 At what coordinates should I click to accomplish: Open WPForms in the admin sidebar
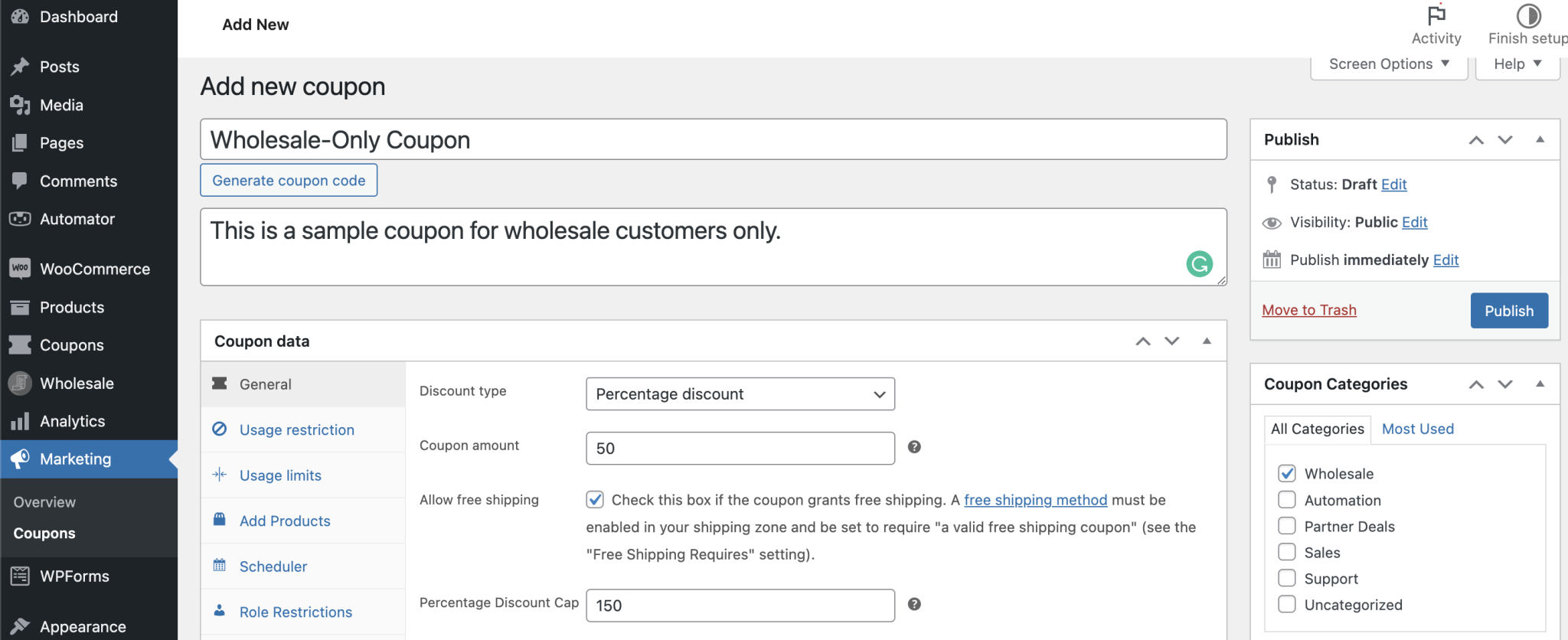(74, 576)
